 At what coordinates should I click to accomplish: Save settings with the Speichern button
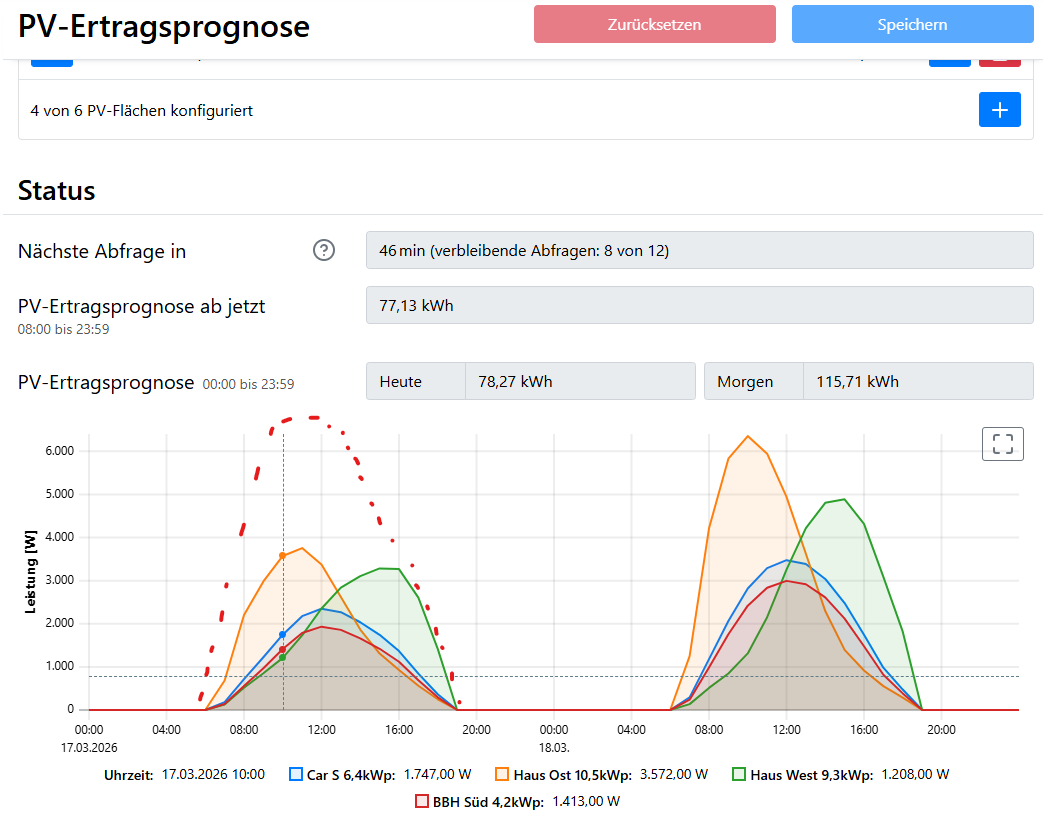click(x=912, y=24)
